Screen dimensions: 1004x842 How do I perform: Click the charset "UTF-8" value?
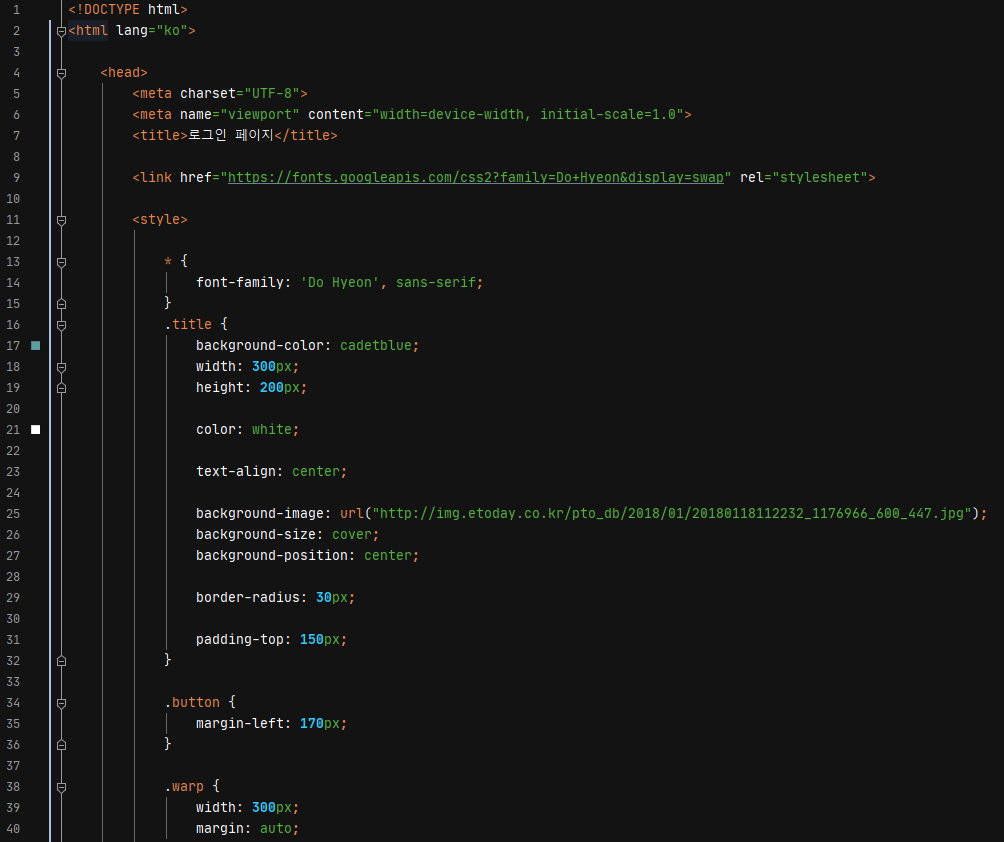272,93
